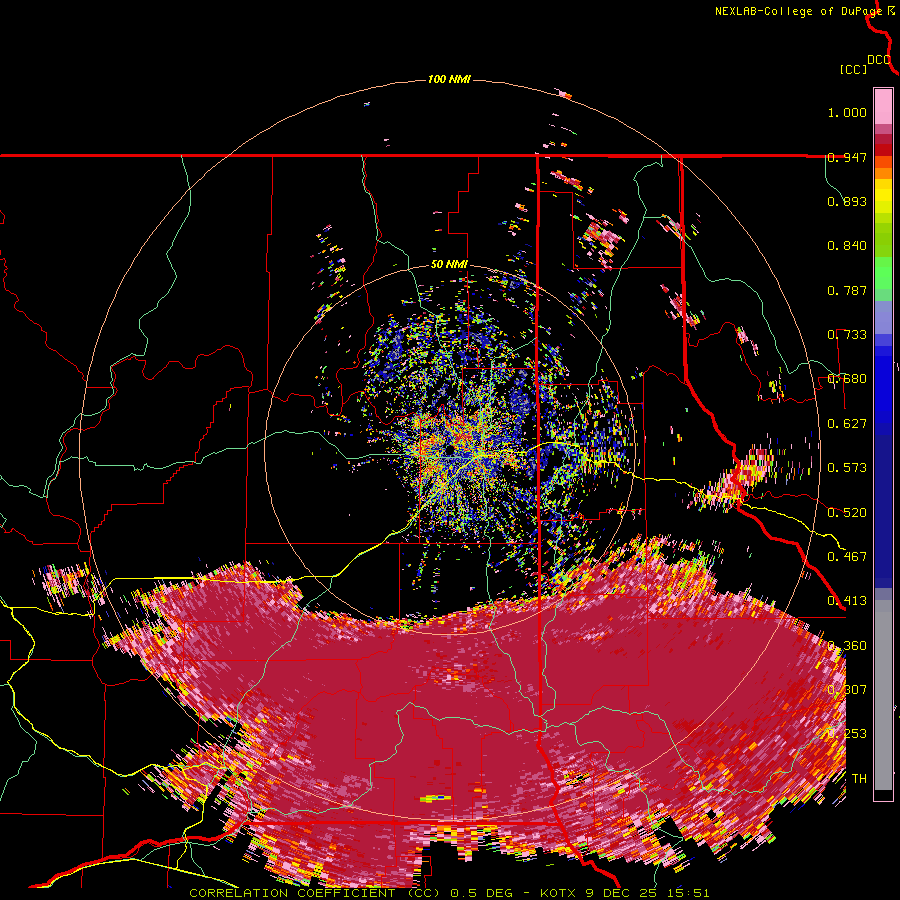This screenshot has width=900, height=900.
Task: Select the 0.307 scale value
Action: tap(847, 690)
